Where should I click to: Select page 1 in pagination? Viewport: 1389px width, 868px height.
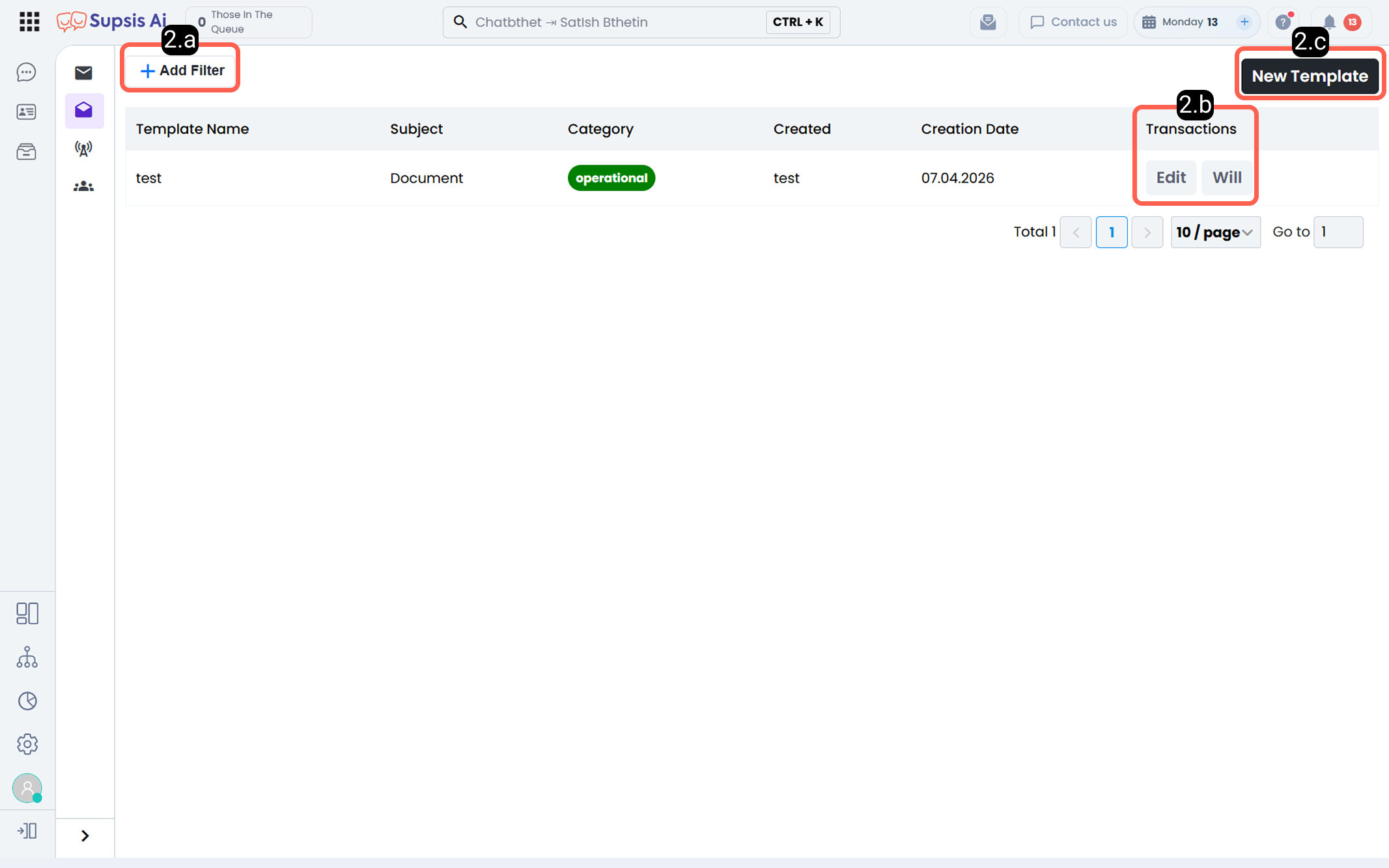coord(1112,232)
